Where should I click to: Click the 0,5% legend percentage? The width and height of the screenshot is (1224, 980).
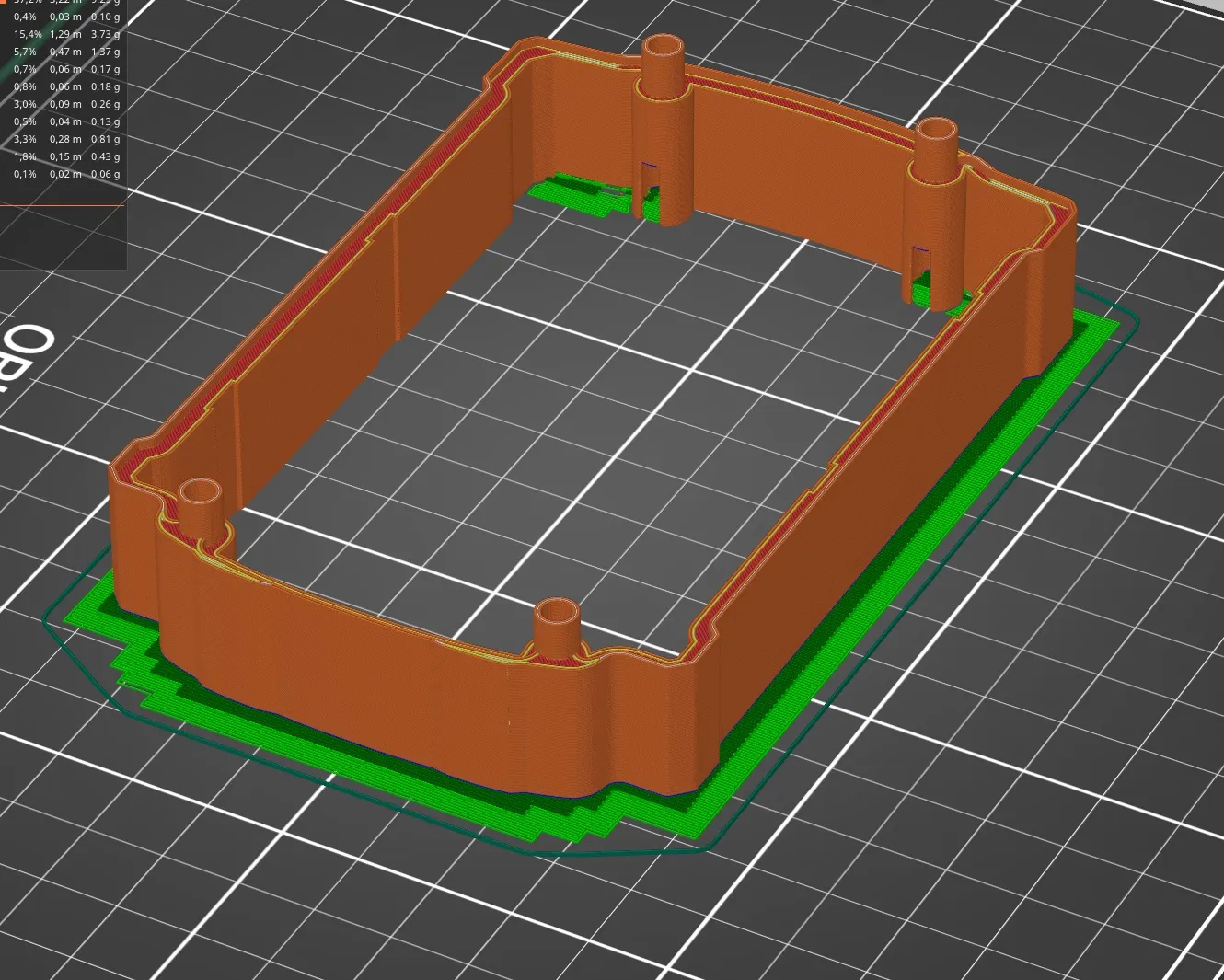pyautogui.click(x=25, y=121)
